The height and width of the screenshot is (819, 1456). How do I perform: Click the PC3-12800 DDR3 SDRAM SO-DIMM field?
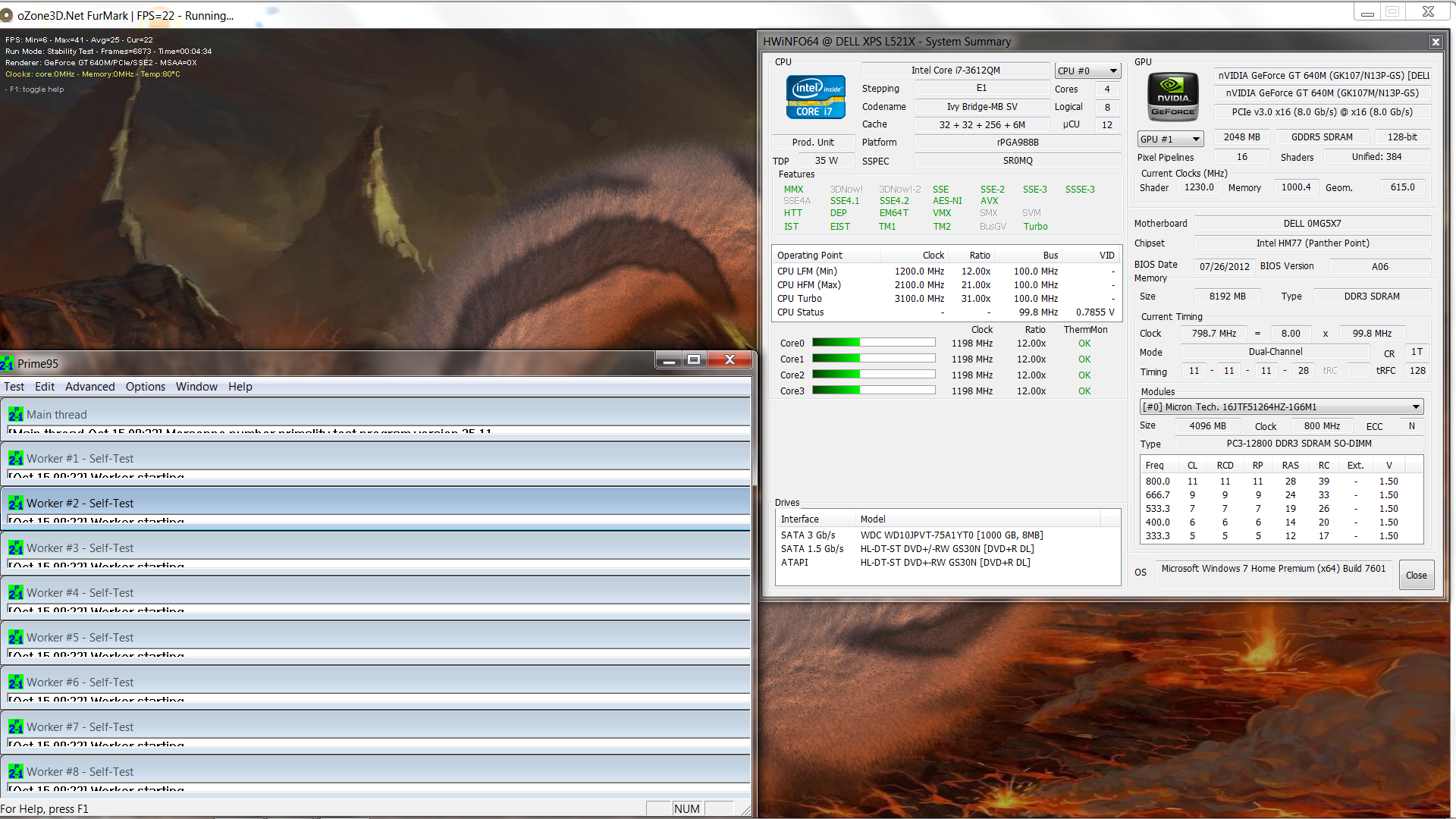(1298, 444)
